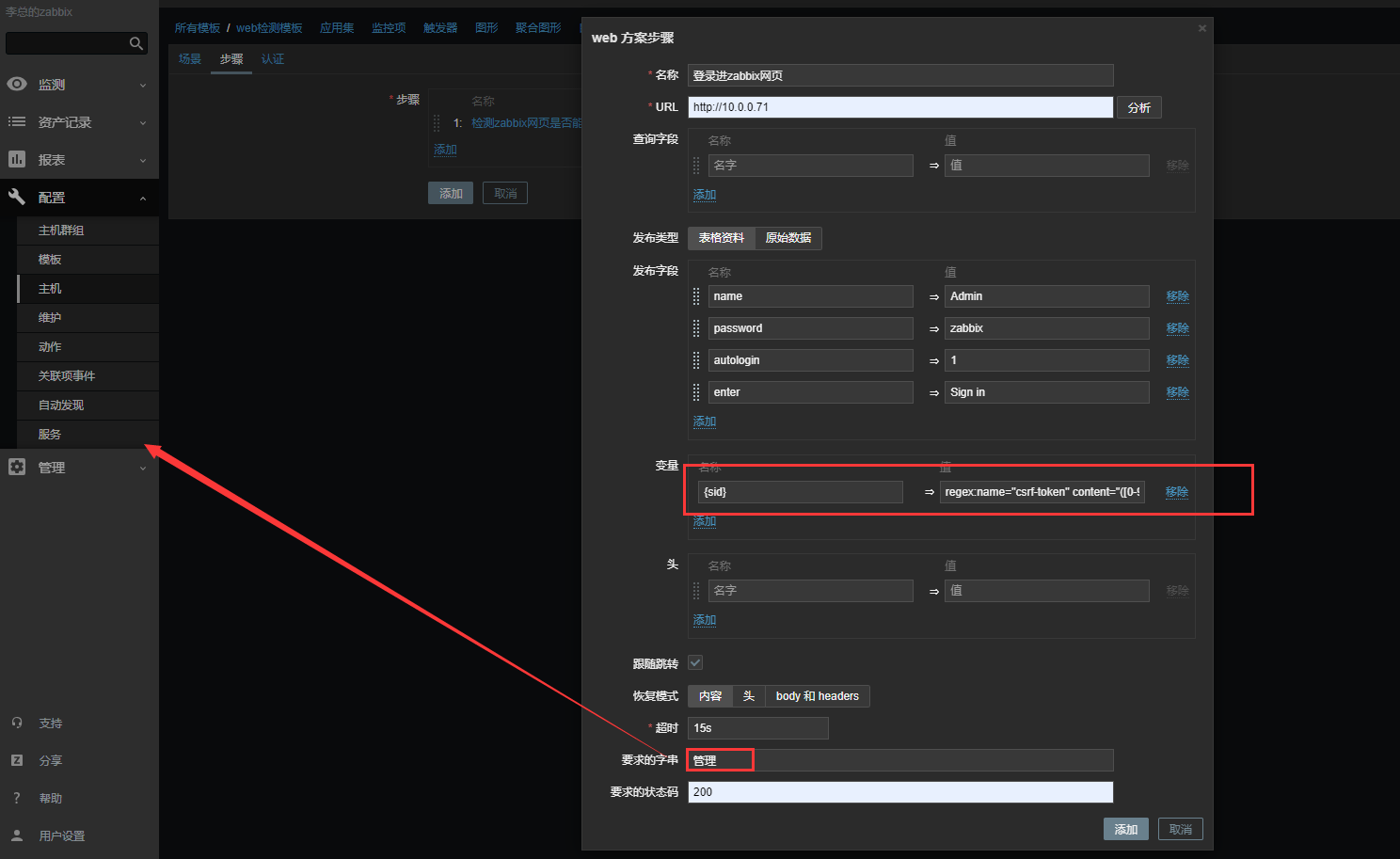The image size is (1400, 859).
Task: Add a new 头 row
Action: click(x=705, y=620)
